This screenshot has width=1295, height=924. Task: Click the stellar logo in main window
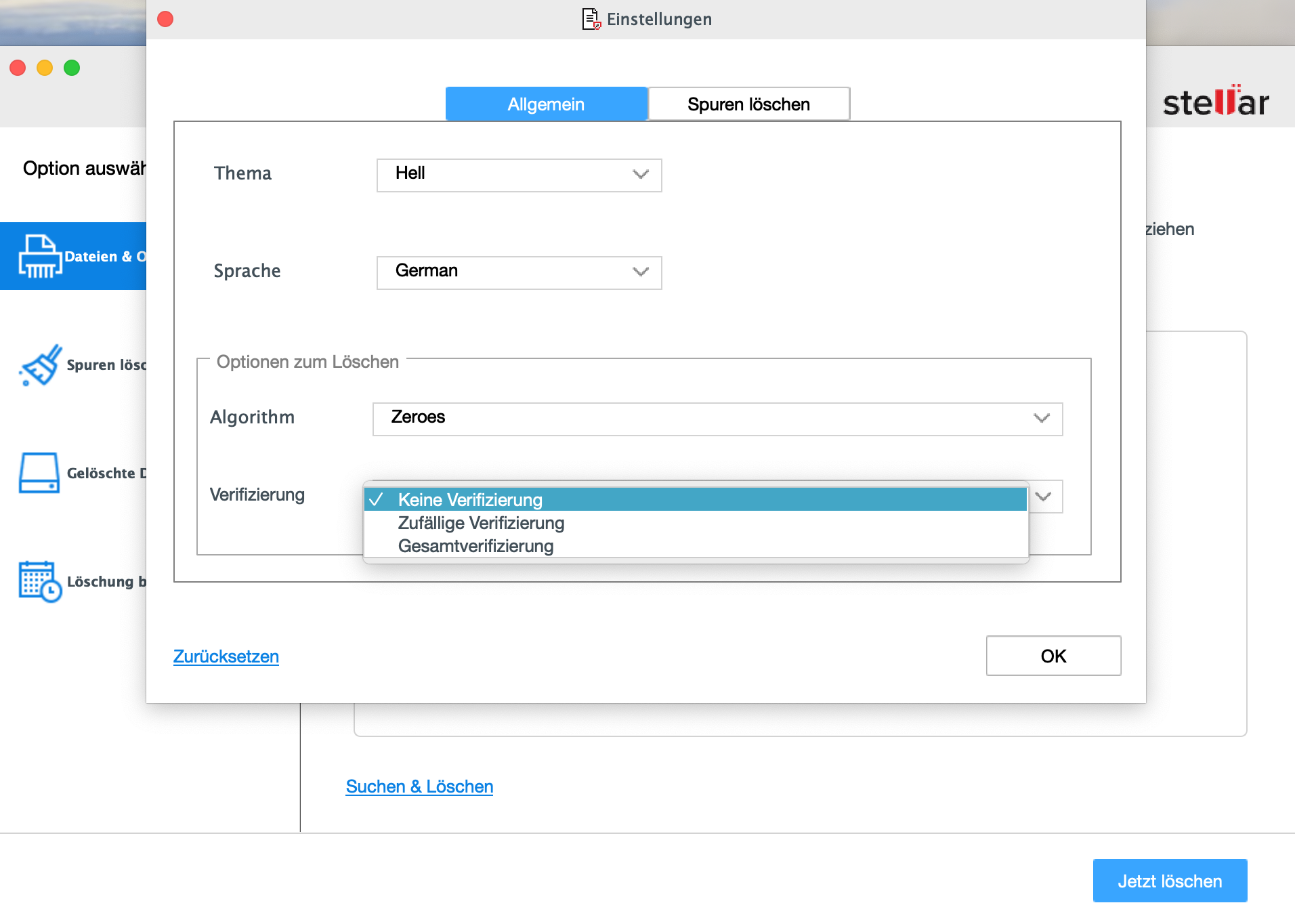click(x=1216, y=102)
